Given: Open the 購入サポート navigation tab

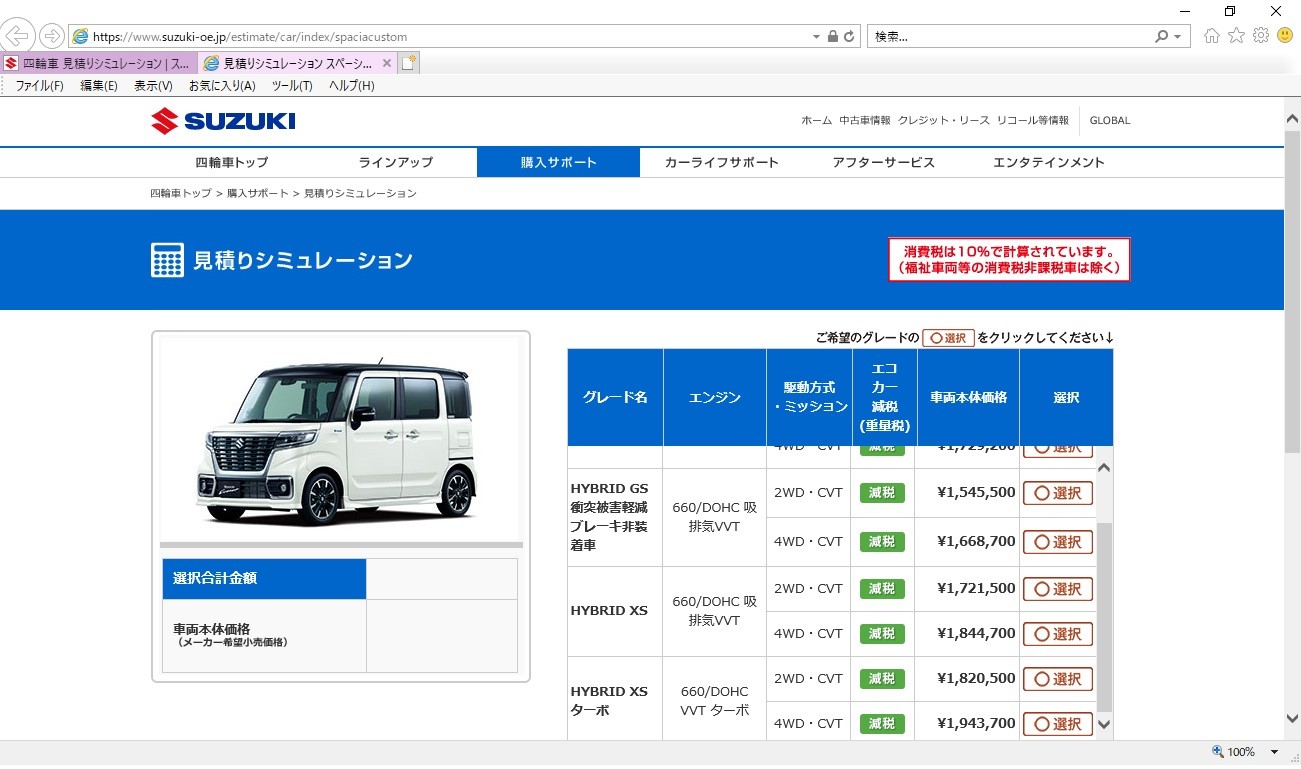Looking at the screenshot, I should [558, 162].
